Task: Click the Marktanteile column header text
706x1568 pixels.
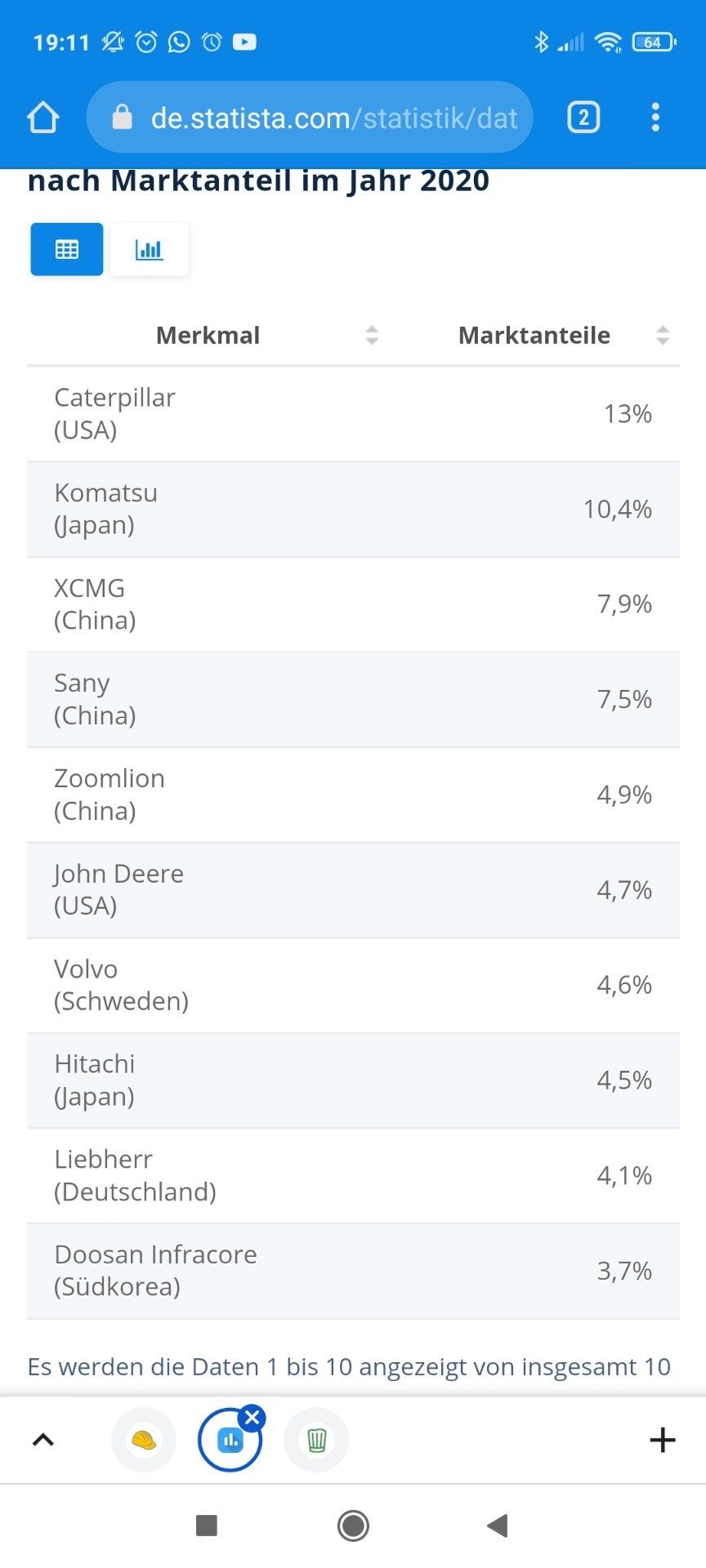Action: point(534,335)
